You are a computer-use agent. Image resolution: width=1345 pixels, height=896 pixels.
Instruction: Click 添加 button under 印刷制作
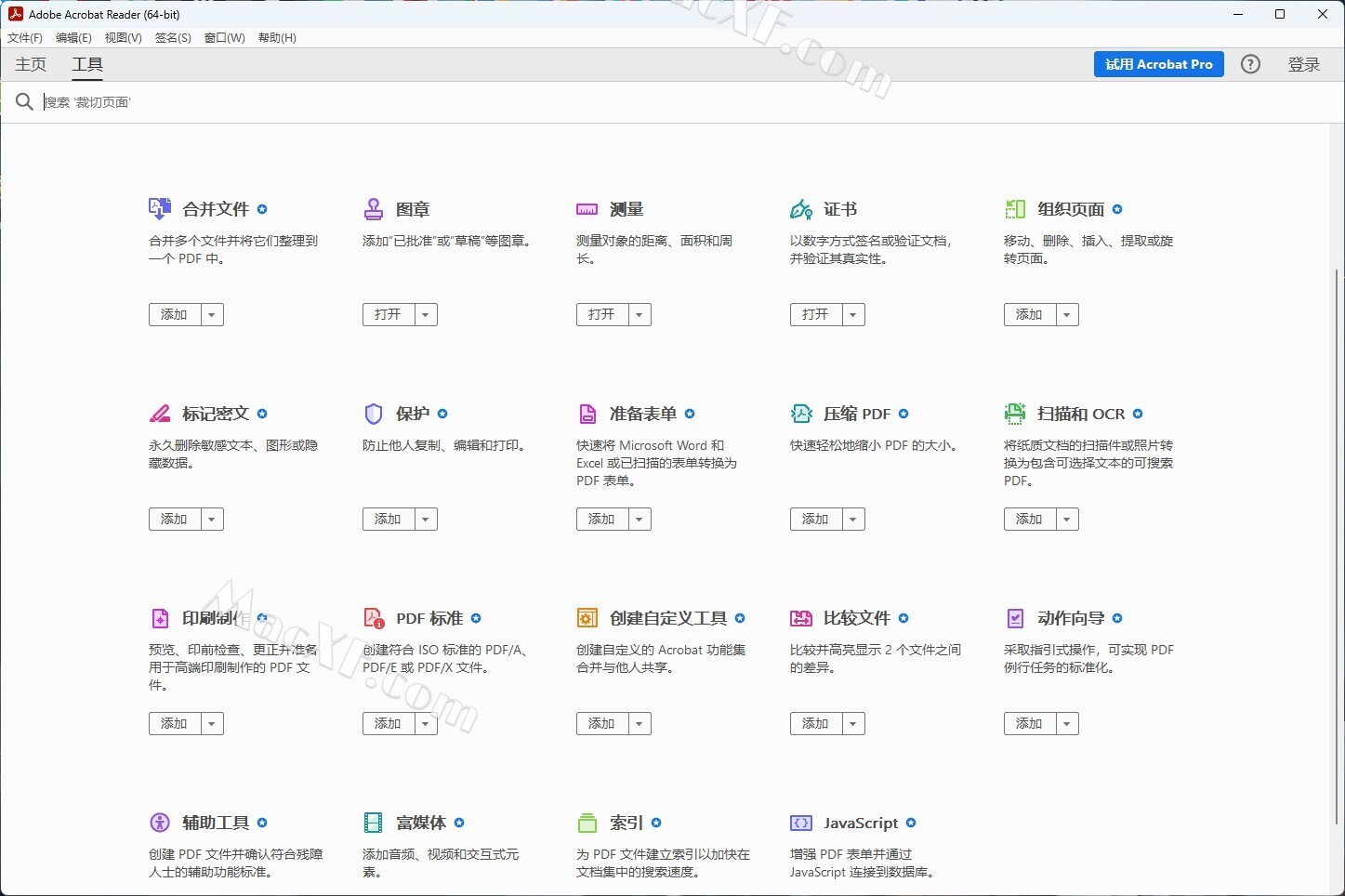click(x=175, y=723)
